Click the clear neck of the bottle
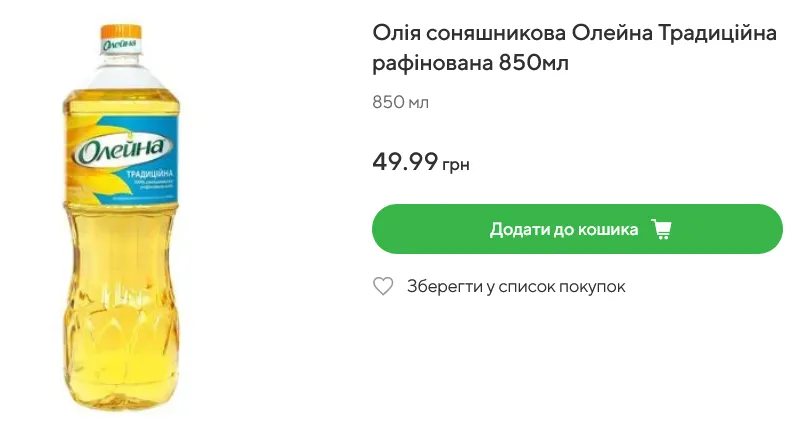This screenshot has height=430, width=806. 120,72
